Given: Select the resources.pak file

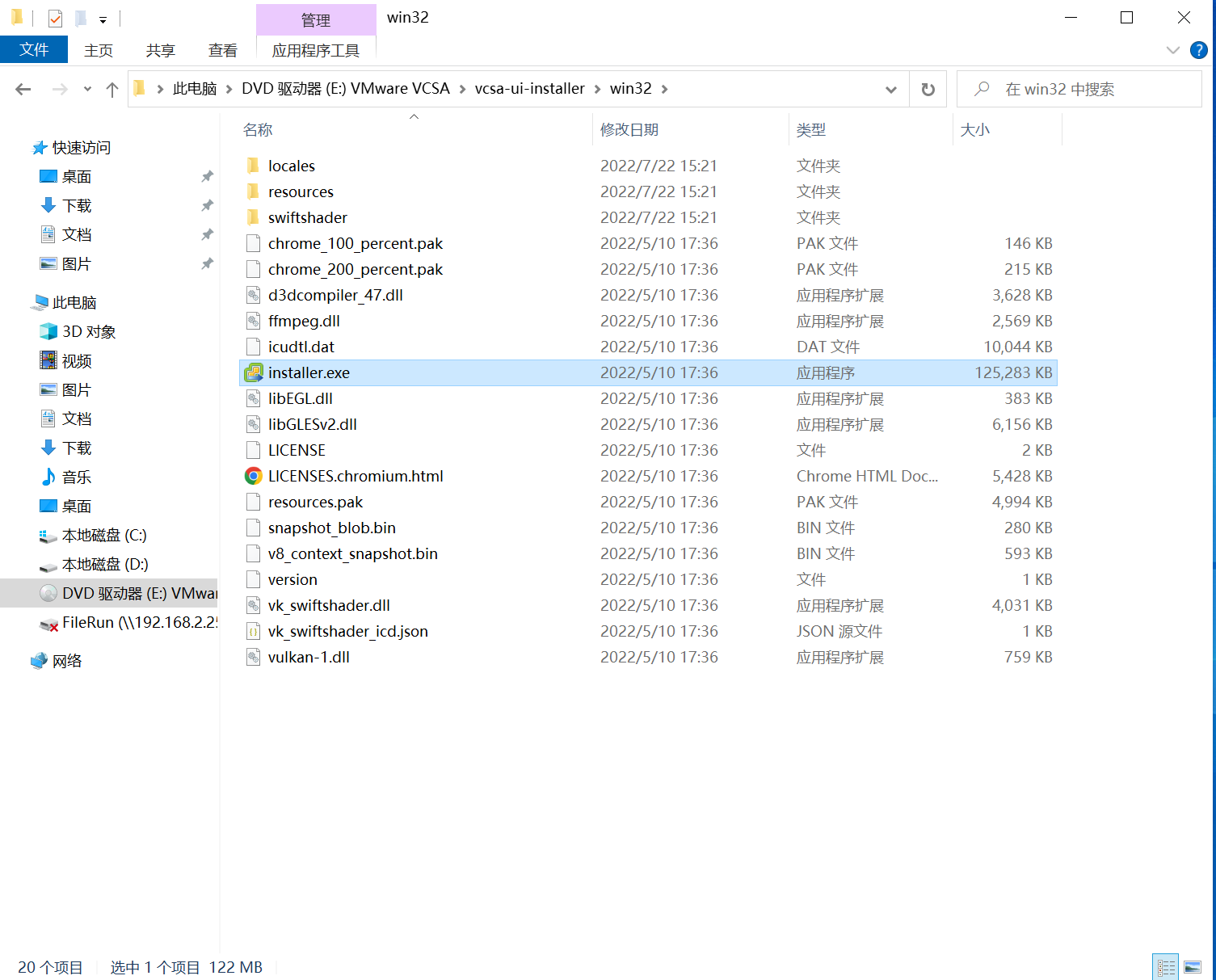Looking at the screenshot, I should 649,502.
